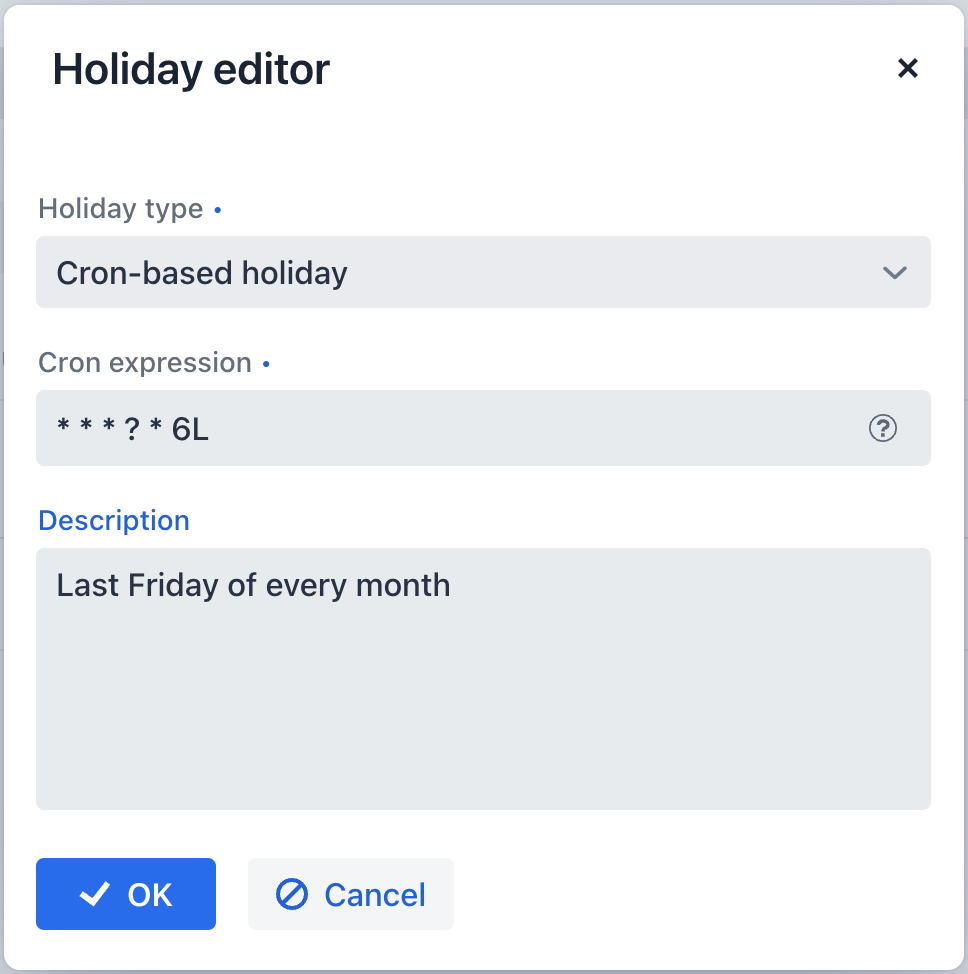Confirm the holiday with OK
Screen dimensions: 968x974
click(126, 893)
